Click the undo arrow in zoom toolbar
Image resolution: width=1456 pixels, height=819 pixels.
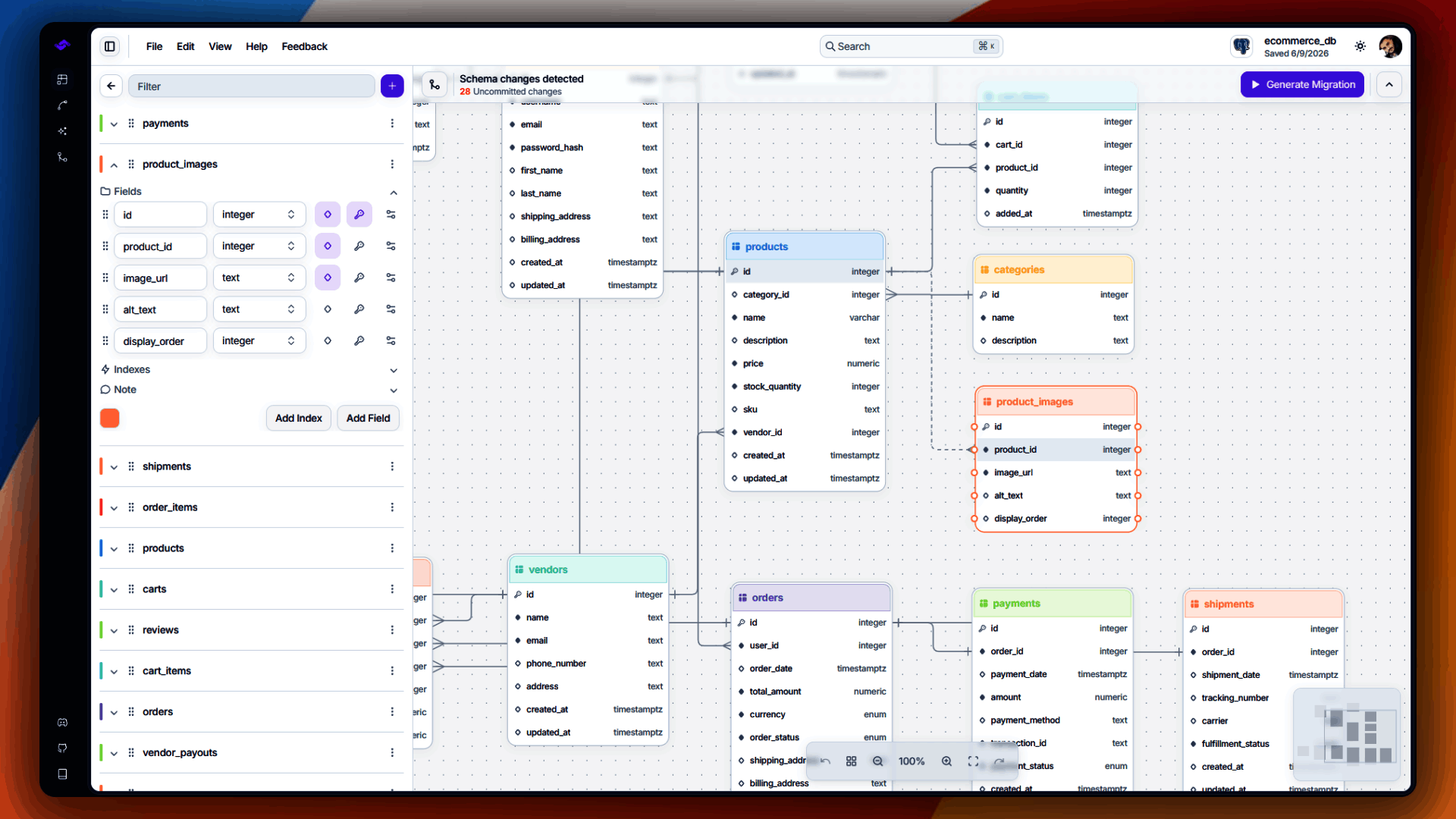[x=825, y=761]
